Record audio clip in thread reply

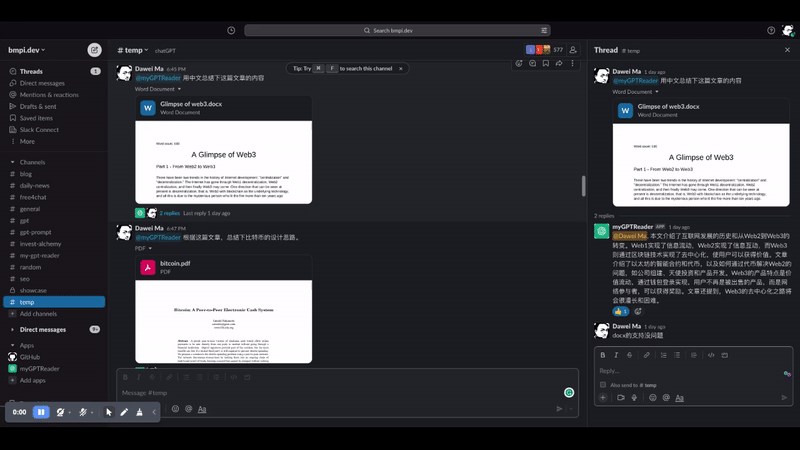coord(634,397)
